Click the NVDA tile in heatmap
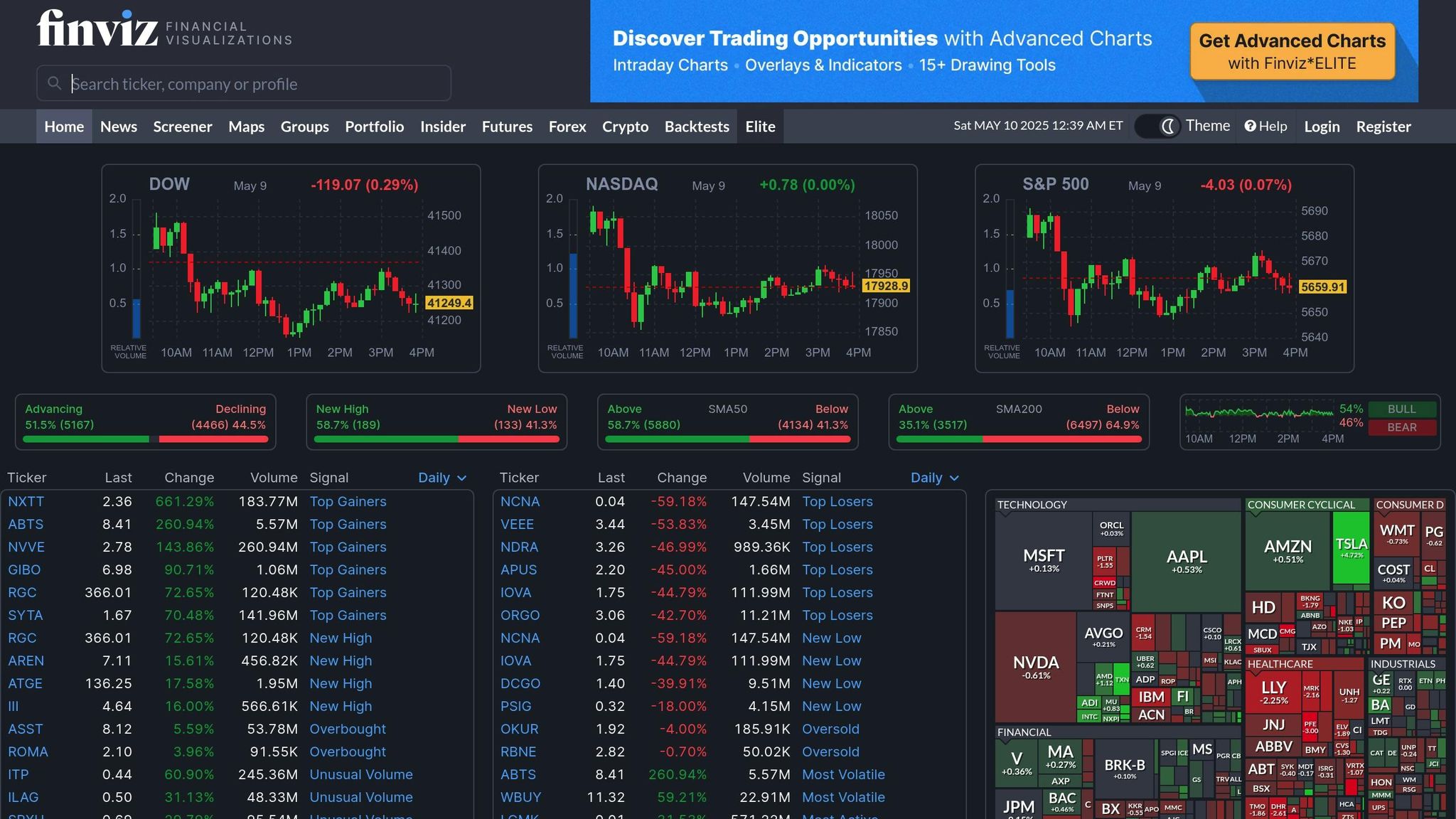Viewport: 1456px width, 819px height. point(1036,667)
